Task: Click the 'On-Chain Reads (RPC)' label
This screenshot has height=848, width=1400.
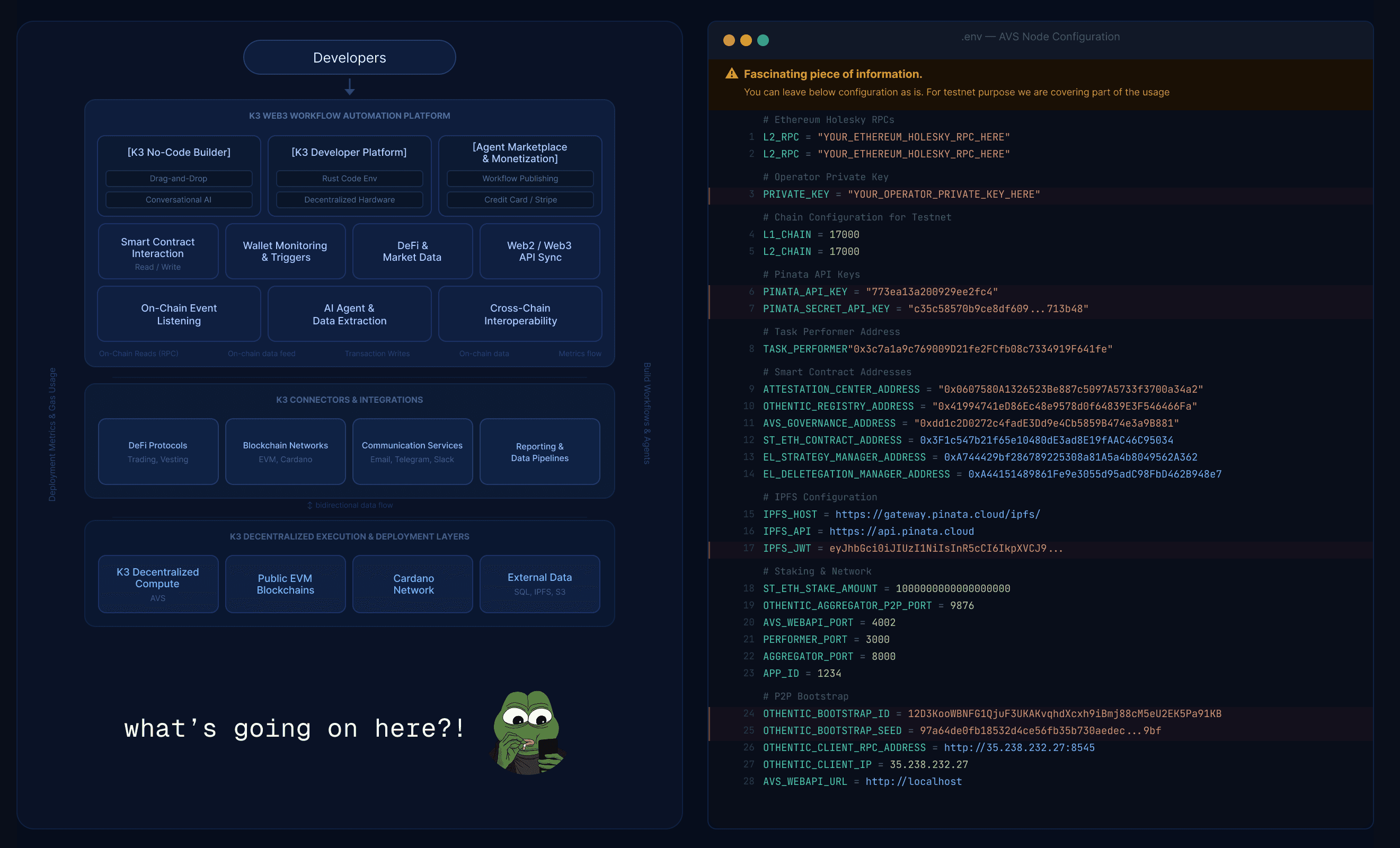Action: click(139, 354)
